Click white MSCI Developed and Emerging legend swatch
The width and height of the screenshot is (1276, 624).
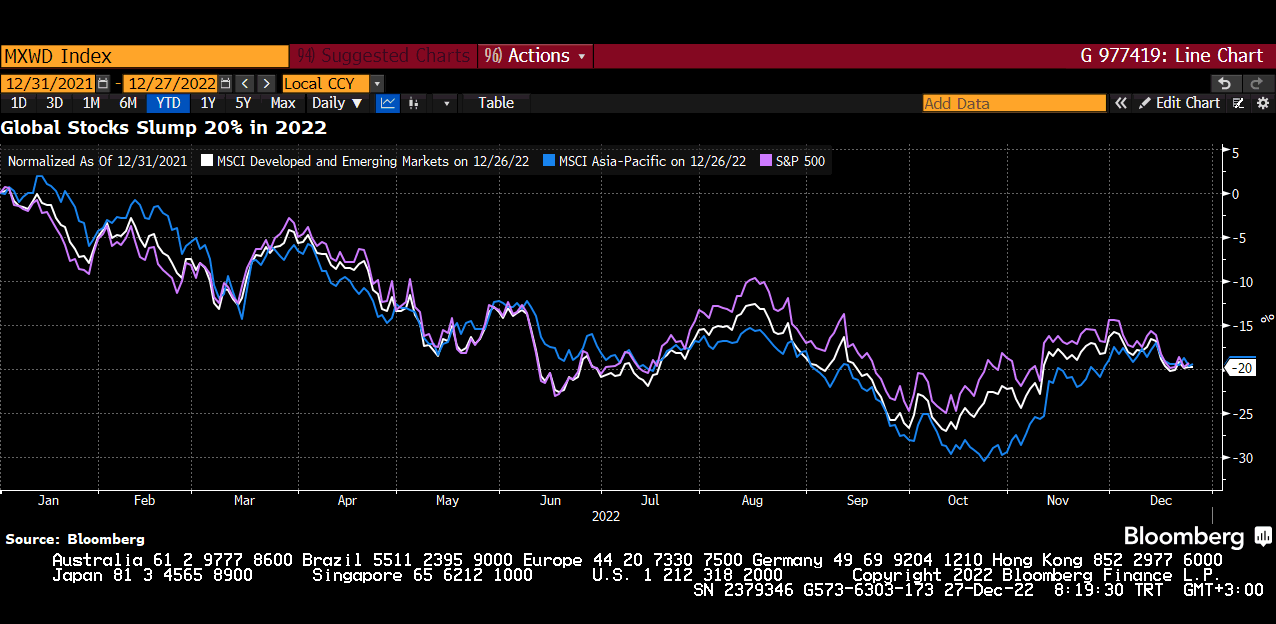tap(207, 161)
